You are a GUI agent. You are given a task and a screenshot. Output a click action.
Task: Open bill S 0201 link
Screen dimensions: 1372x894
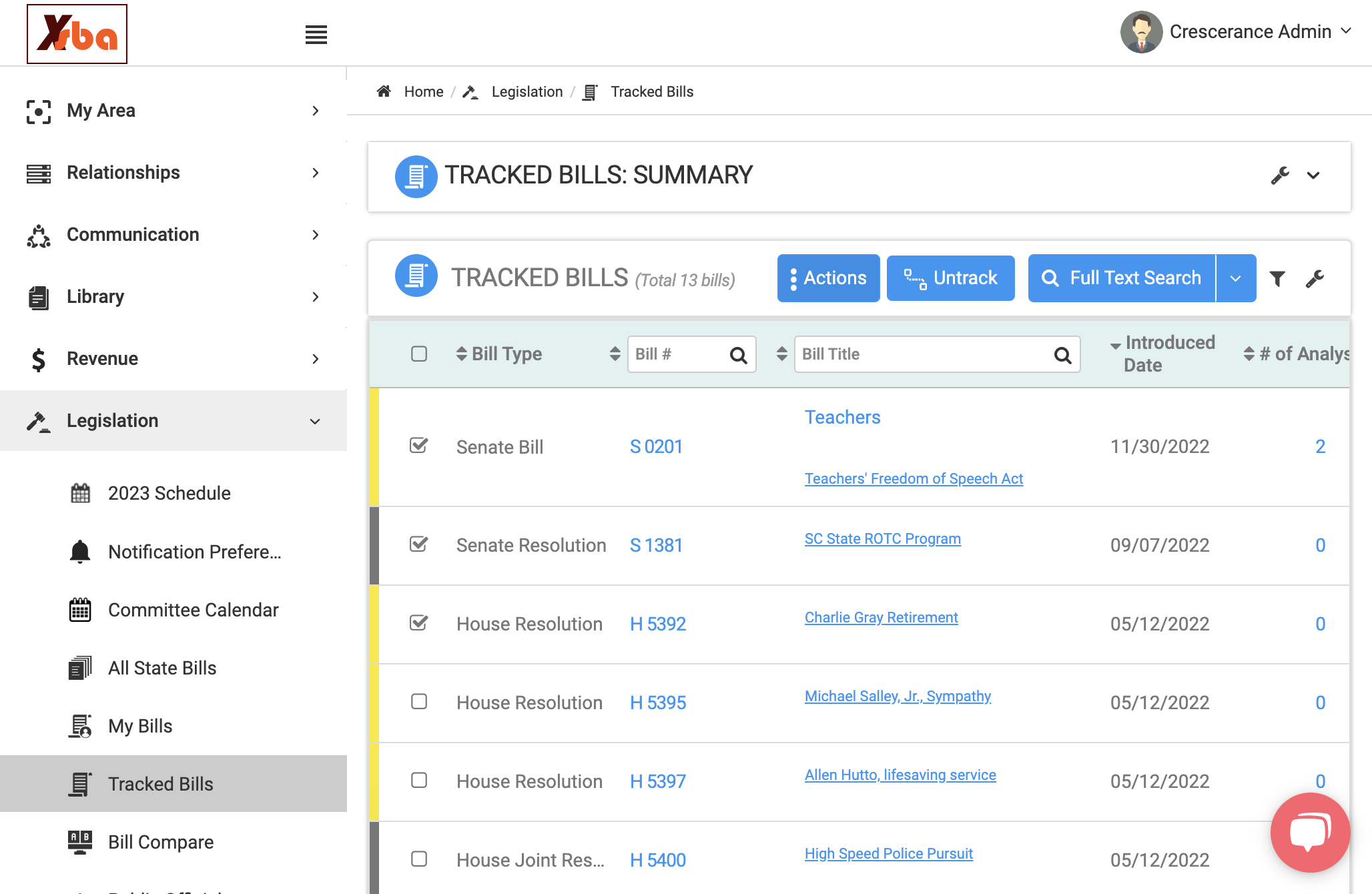(657, 446)
